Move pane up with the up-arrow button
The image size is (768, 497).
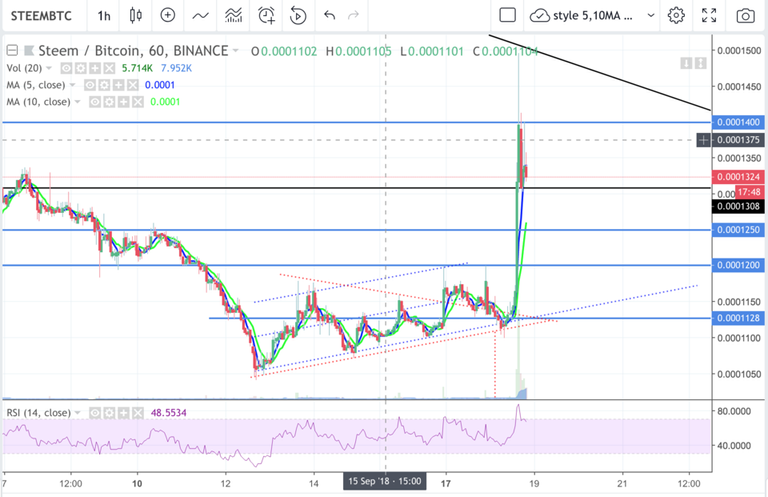coord(700,63)
